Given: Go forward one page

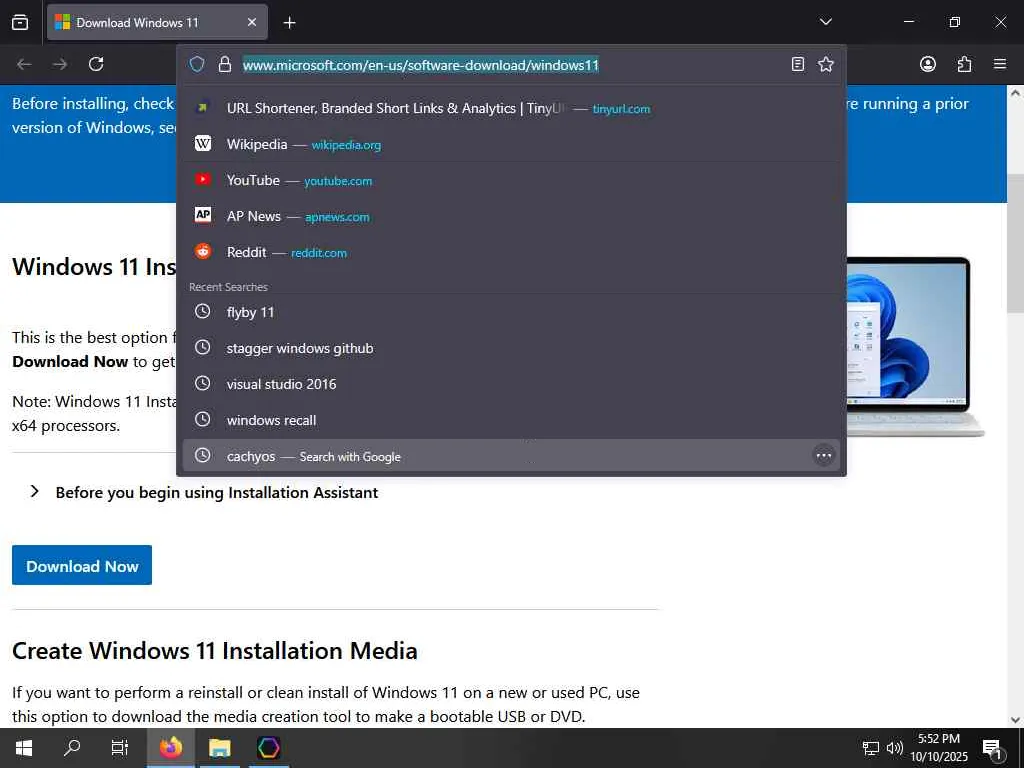Looking at the screenshot, I should tap(60, 64).
